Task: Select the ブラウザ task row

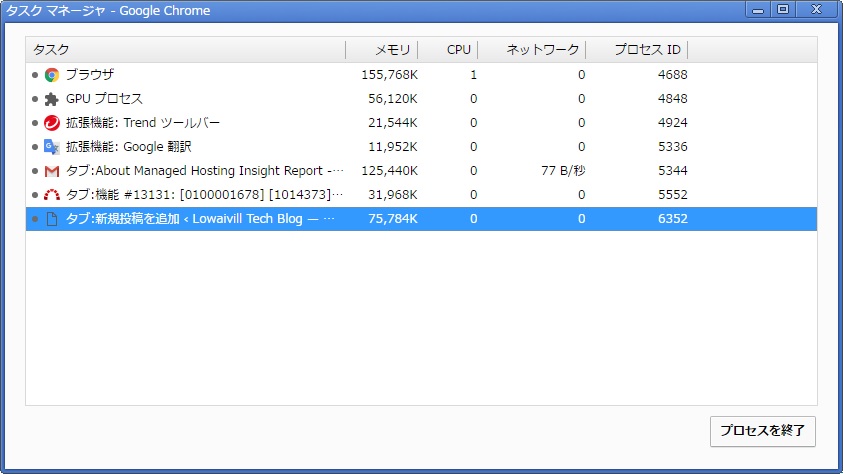Action: 422,75
